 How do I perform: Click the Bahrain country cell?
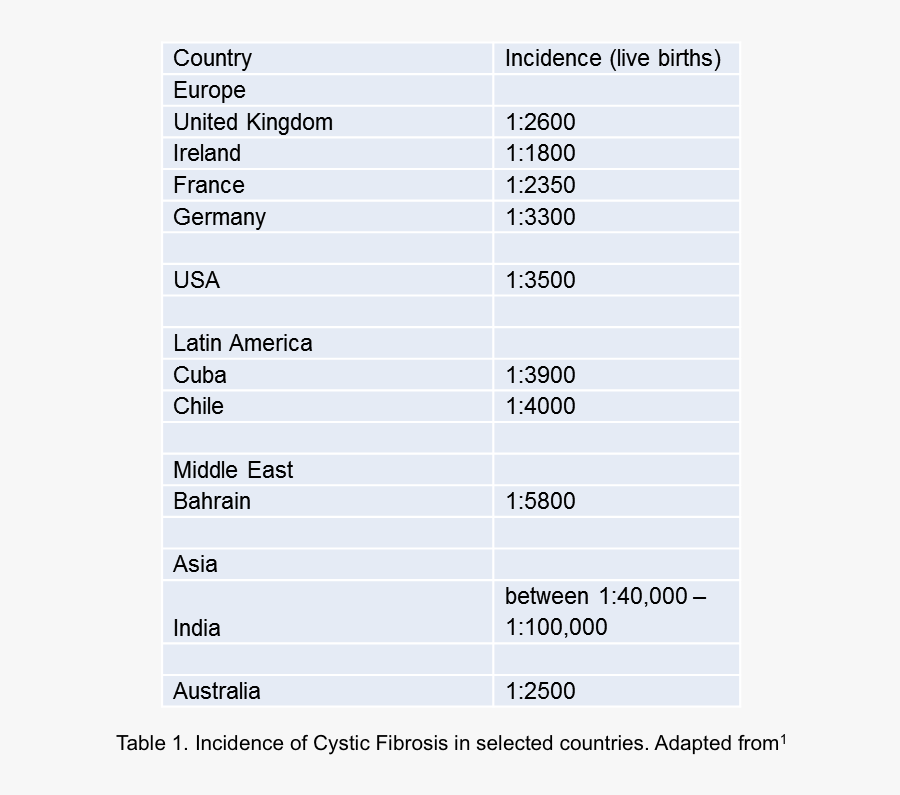[212, 501]
